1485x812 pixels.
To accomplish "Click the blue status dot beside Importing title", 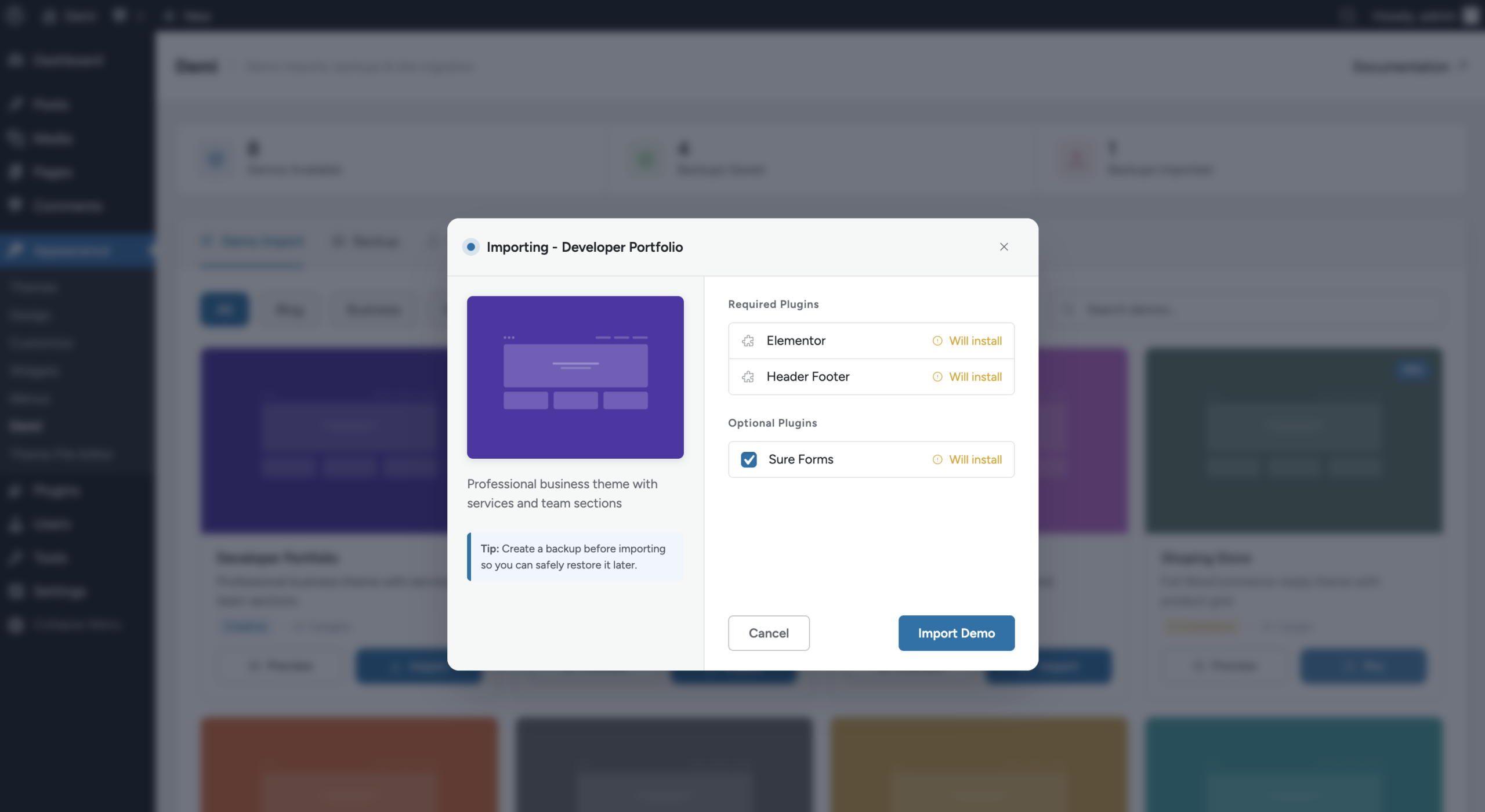I will 471,247.
